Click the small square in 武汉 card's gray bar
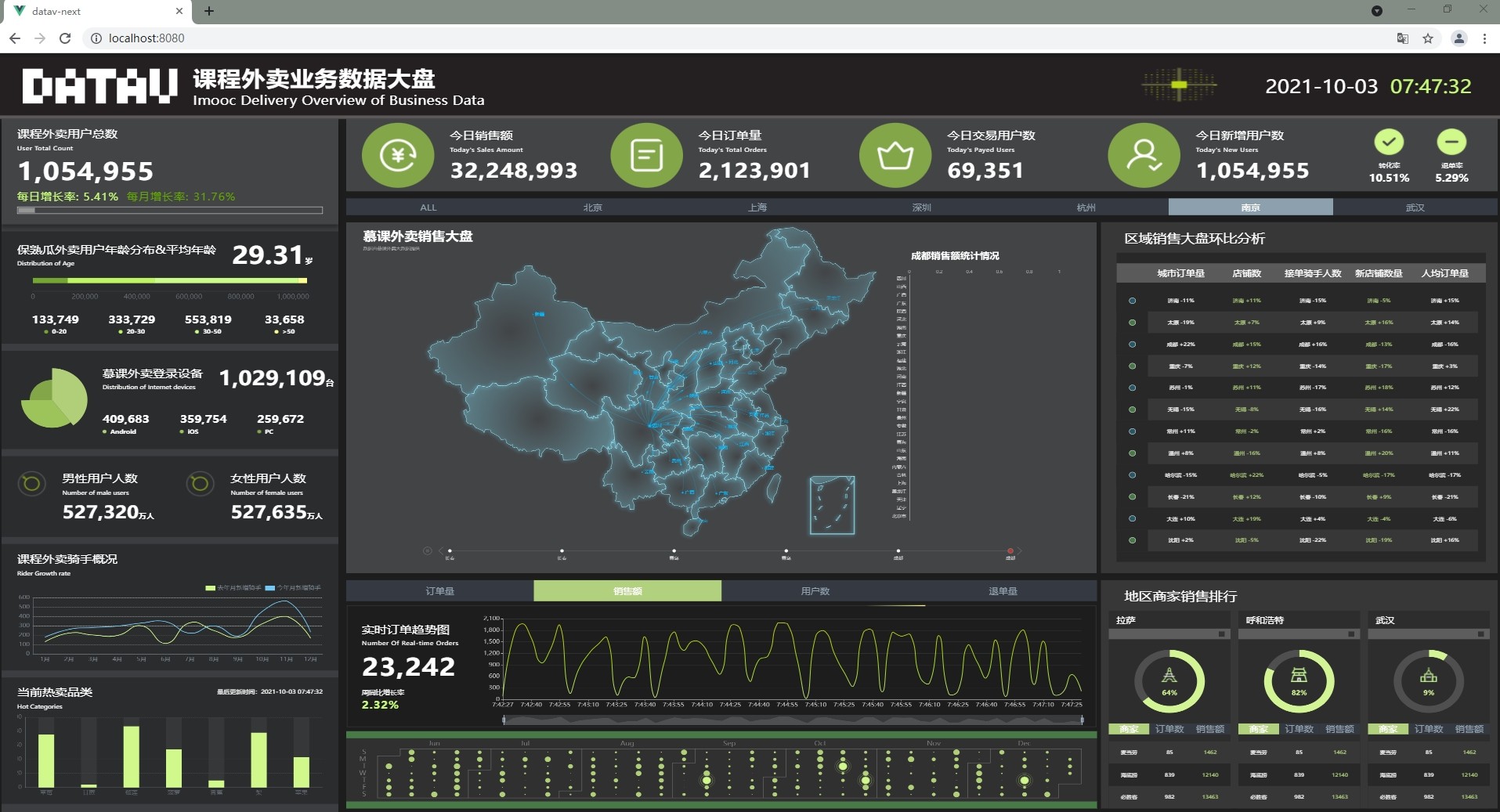This screenshot has height=812, width=1500. (1481, 634)
